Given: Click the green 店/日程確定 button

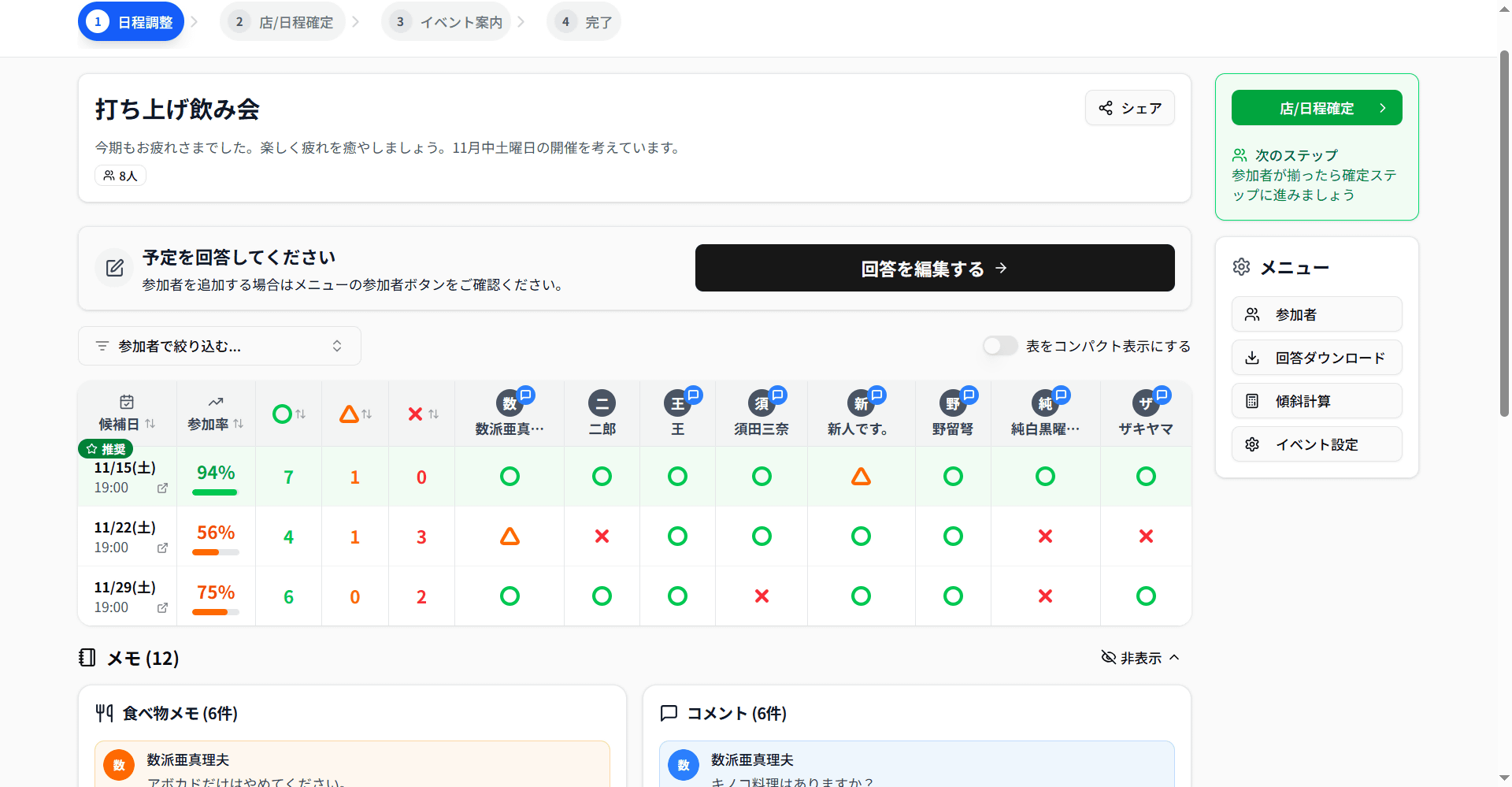Looking at the screenshot, I should (x=1316, y=108).
